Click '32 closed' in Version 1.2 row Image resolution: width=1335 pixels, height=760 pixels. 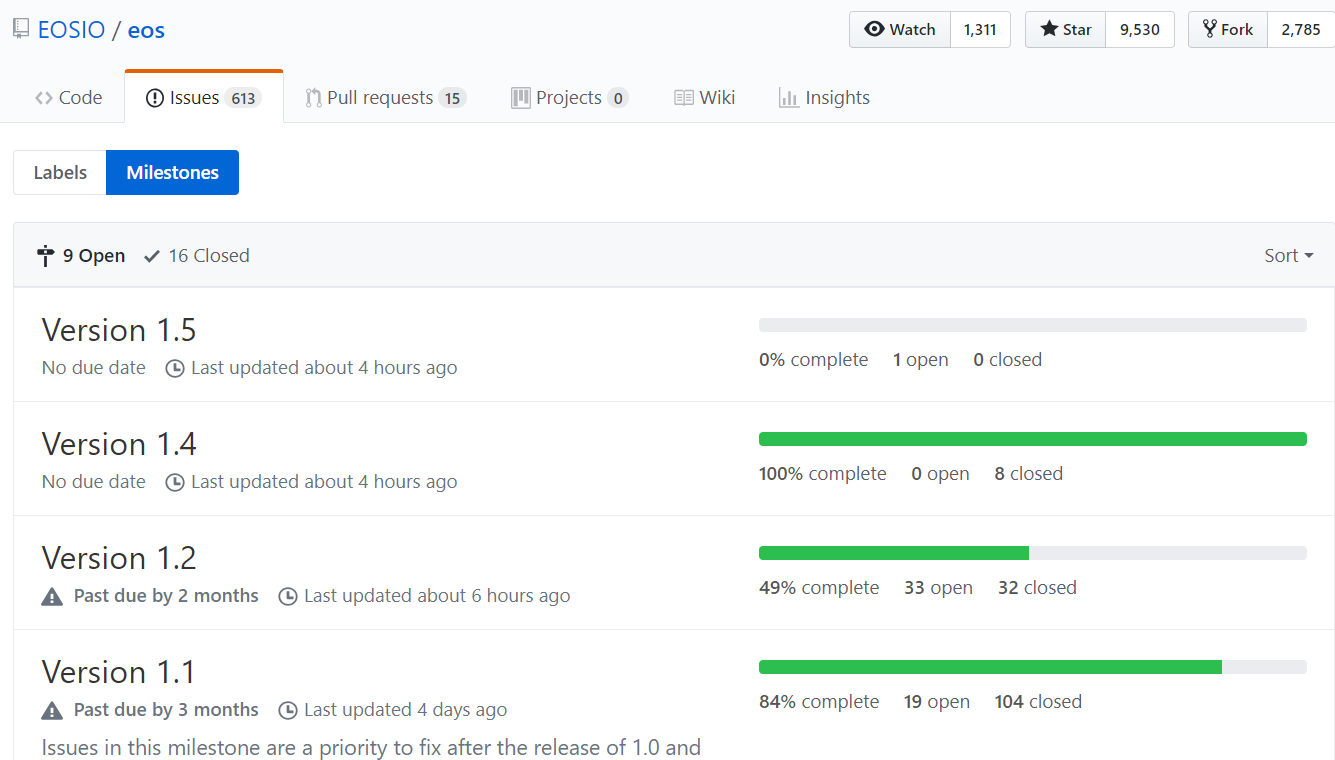tap(1038, 588)
